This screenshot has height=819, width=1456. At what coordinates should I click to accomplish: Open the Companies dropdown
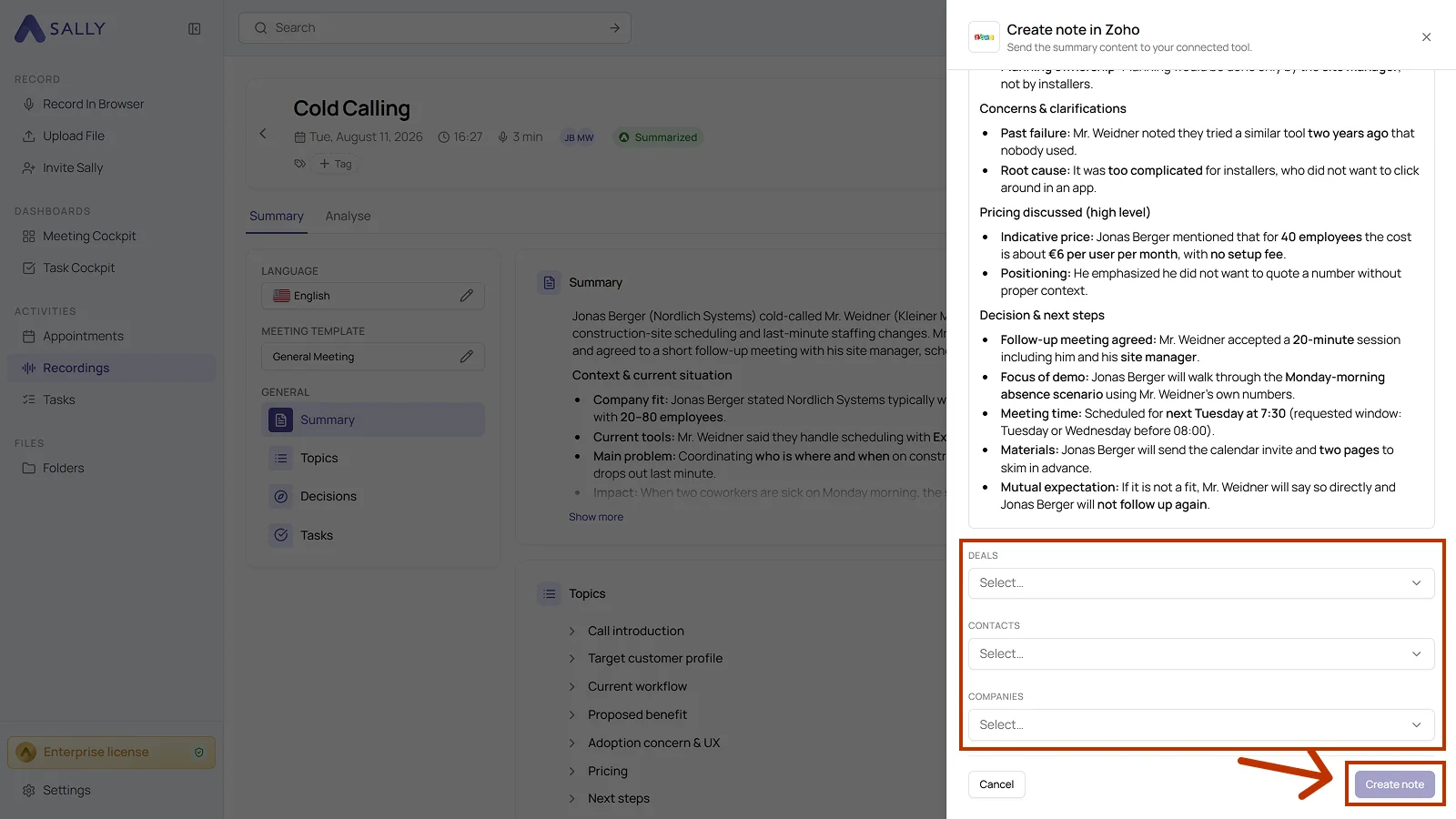tap(1201, 725)
